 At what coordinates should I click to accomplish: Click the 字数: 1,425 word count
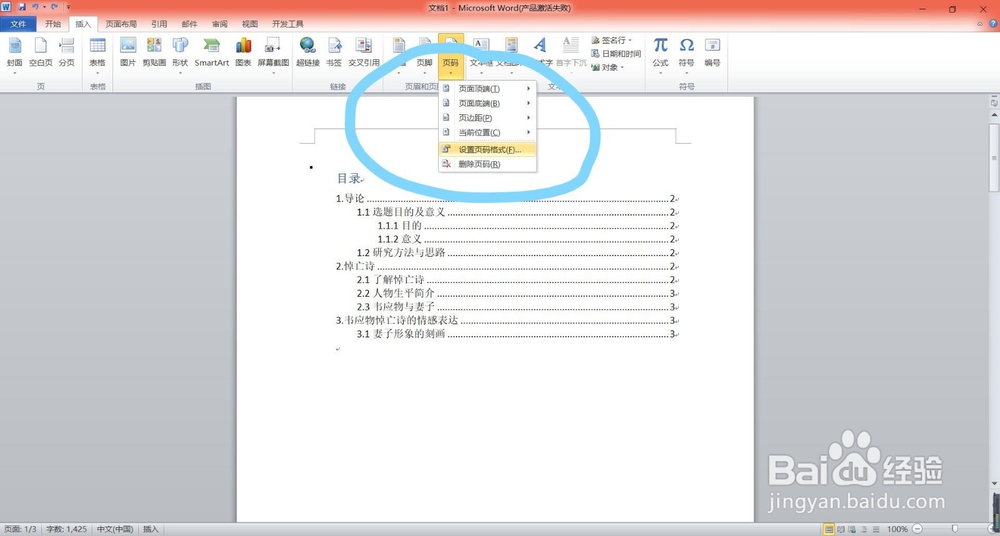[x=66, y=529]
